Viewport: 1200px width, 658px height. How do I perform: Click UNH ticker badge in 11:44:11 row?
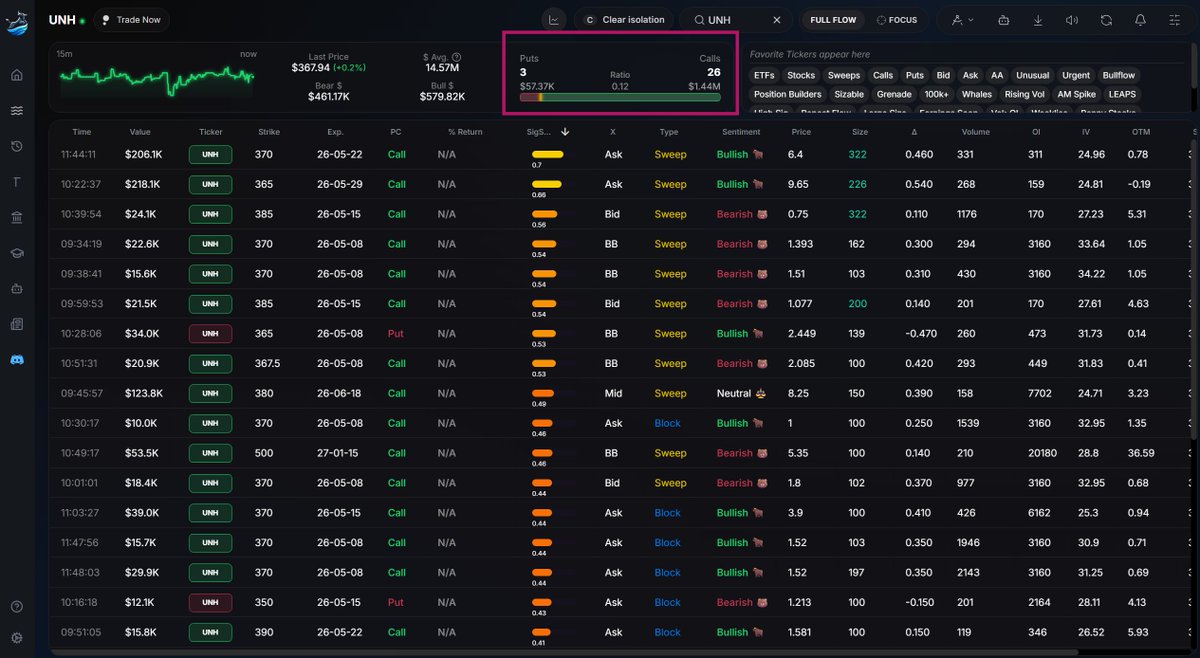[x=210, y=155]
